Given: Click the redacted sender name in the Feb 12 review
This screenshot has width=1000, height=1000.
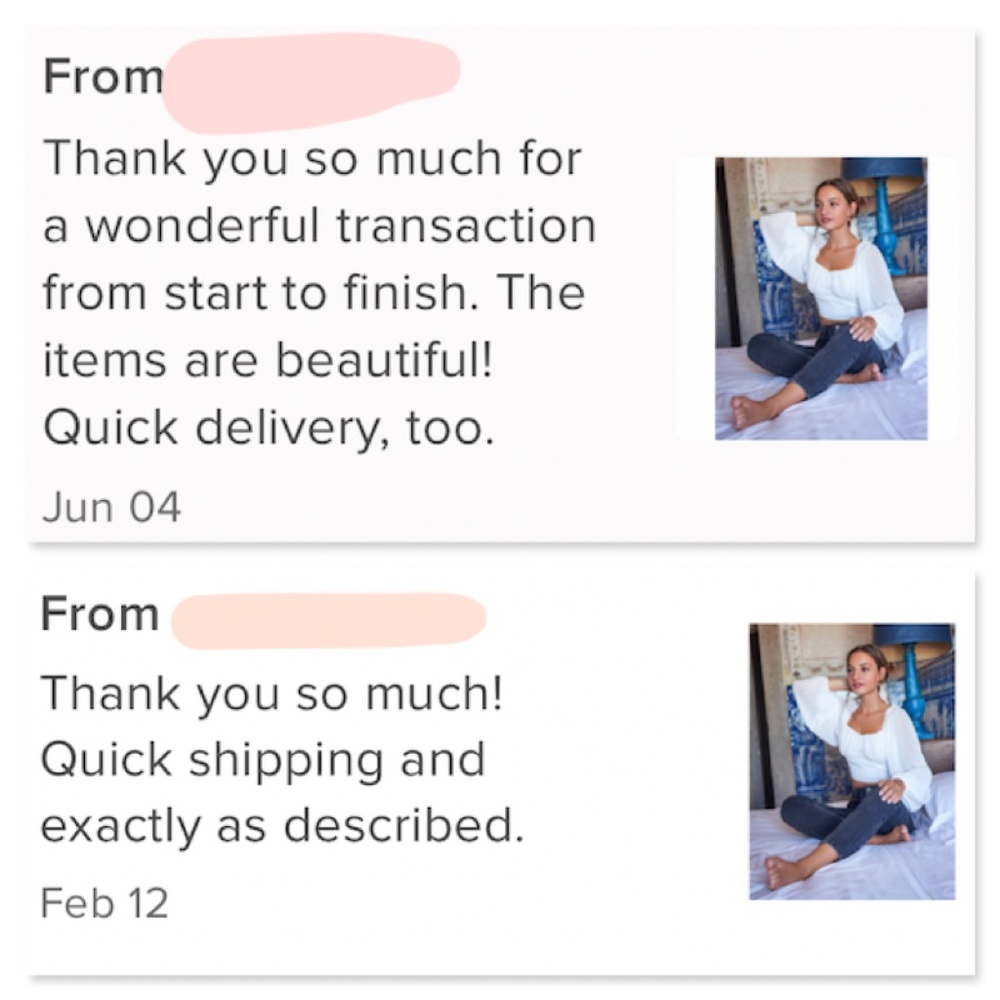Looking at the screenshot, I should (x=329, y=619).
